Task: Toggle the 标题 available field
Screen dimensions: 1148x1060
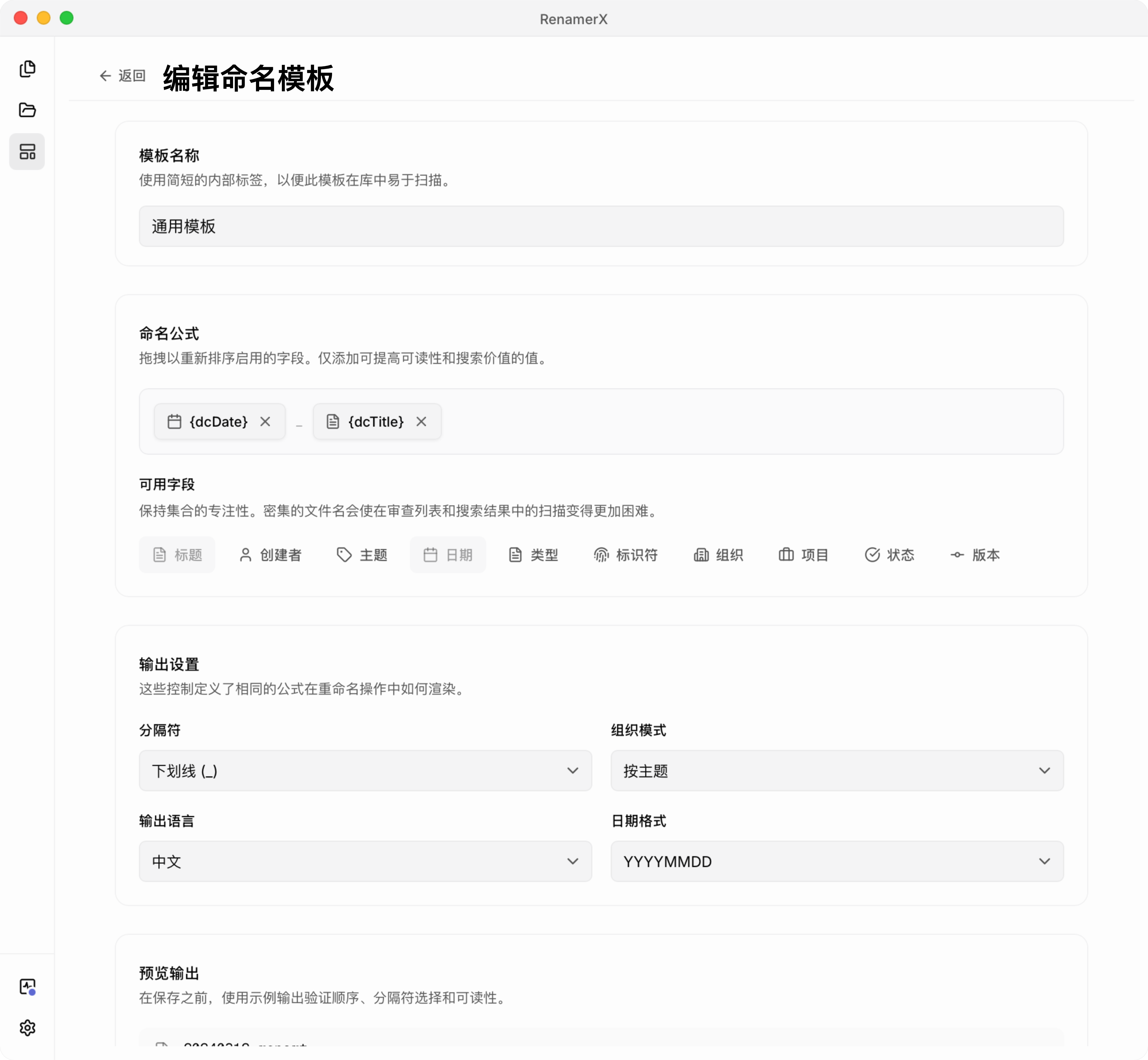Action: [177, 555]
